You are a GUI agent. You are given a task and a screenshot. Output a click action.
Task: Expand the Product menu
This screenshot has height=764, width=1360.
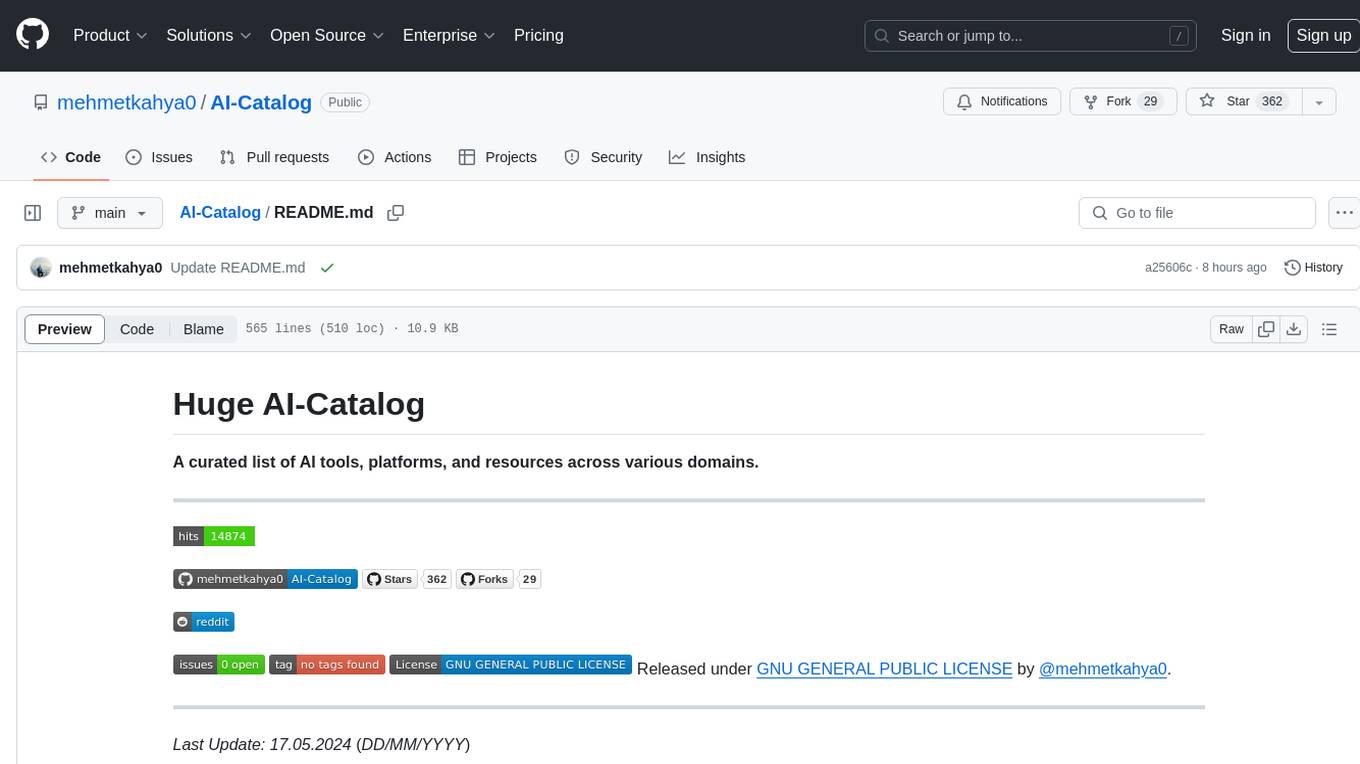click(x=111, y=35)
